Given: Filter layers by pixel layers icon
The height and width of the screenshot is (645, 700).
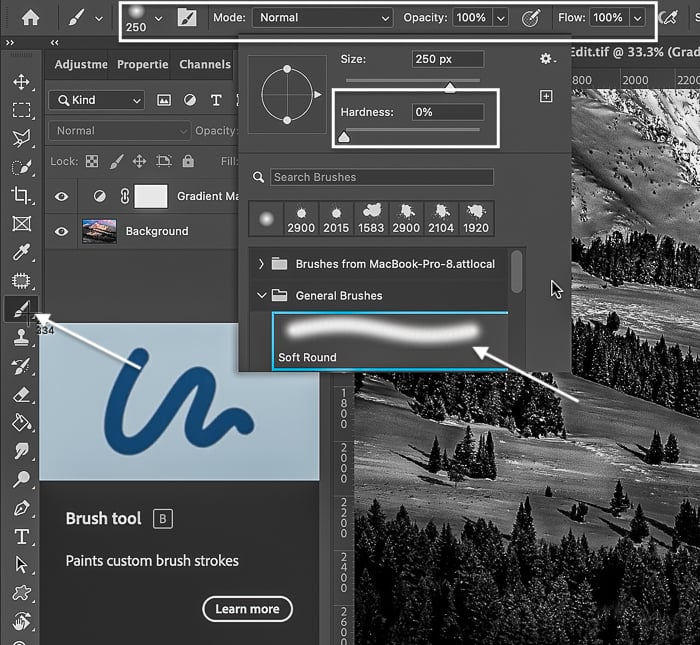Looking at the screenshot, I should click(164, 100).
